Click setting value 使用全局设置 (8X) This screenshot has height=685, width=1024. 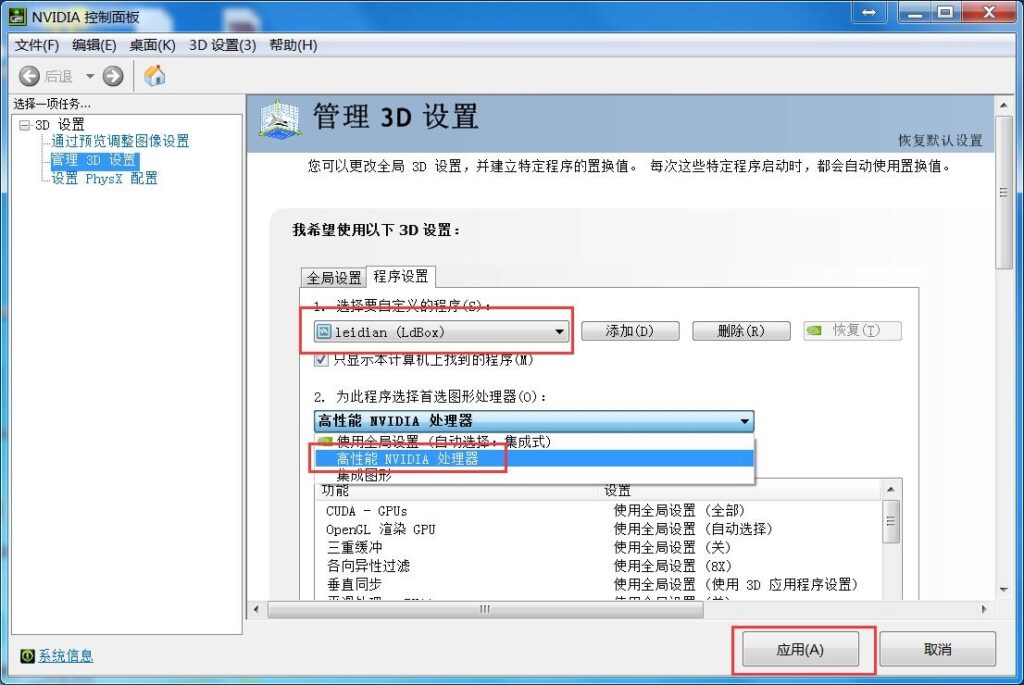coord(673,566)
